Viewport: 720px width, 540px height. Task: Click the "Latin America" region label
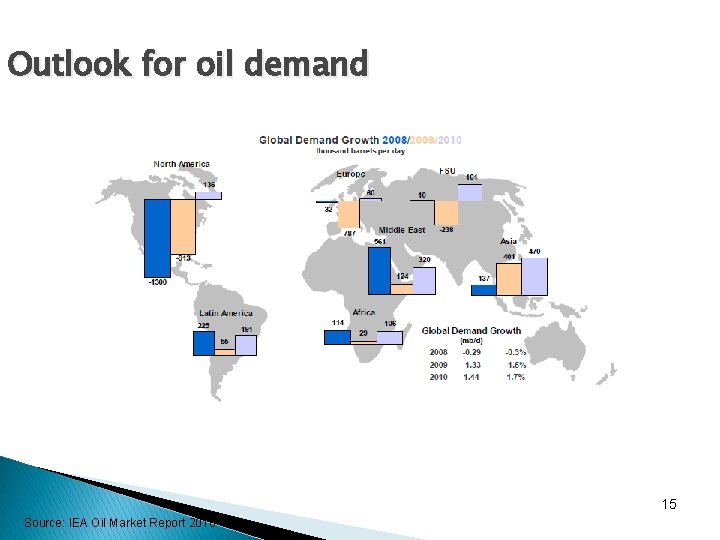(x=226, y=313)
